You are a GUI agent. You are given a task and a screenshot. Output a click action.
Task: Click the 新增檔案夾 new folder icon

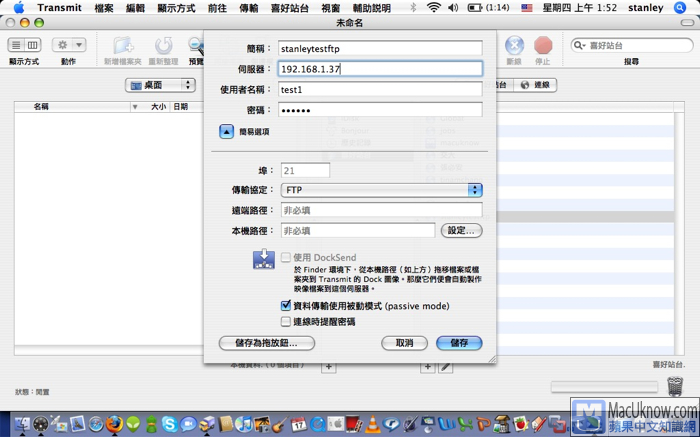click(x=123, y=46)
